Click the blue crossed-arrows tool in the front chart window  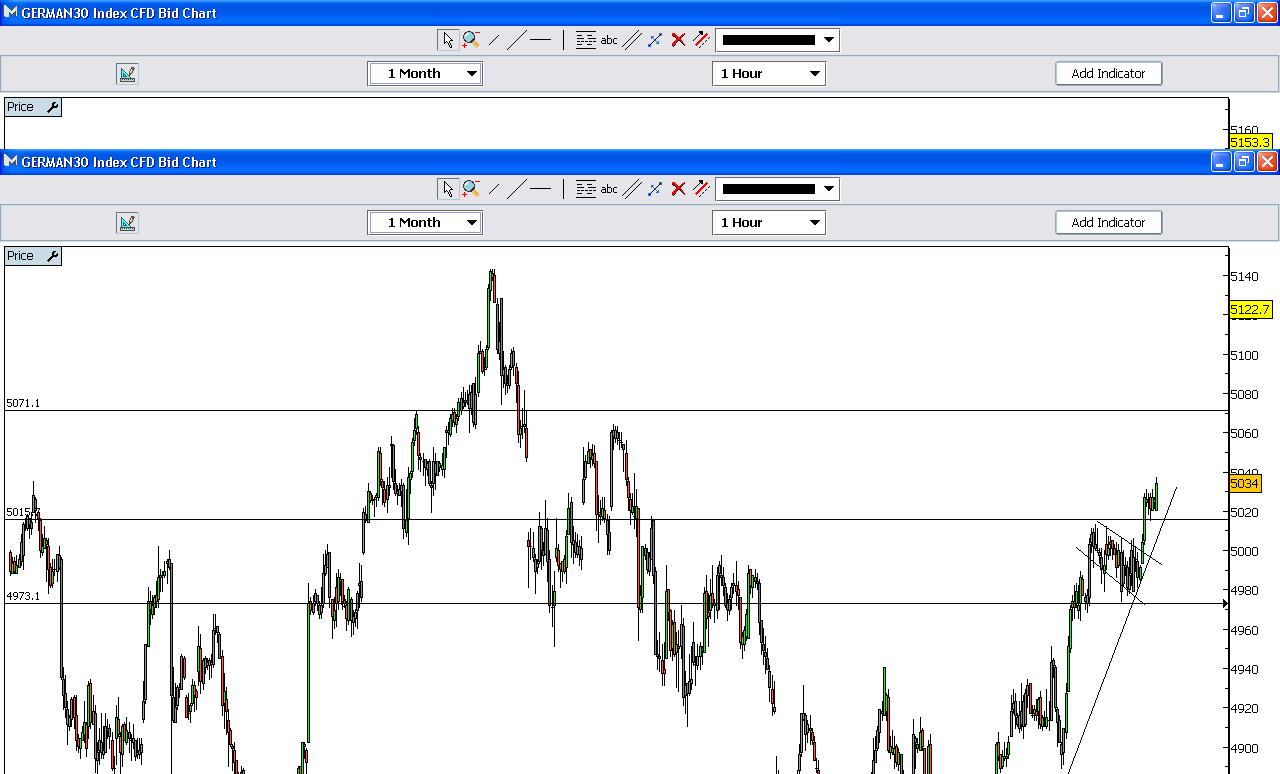(x=655, y=189)
